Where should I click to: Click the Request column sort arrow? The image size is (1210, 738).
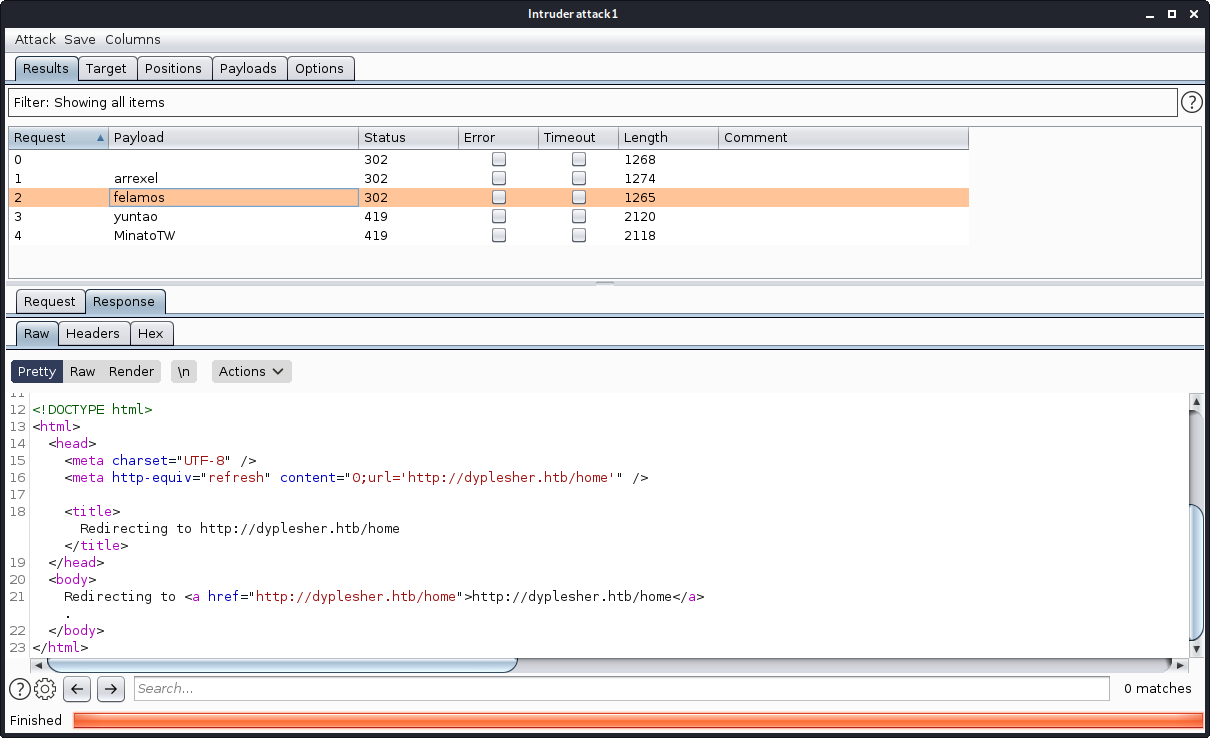pyautogui.click(x=100, y=138)
